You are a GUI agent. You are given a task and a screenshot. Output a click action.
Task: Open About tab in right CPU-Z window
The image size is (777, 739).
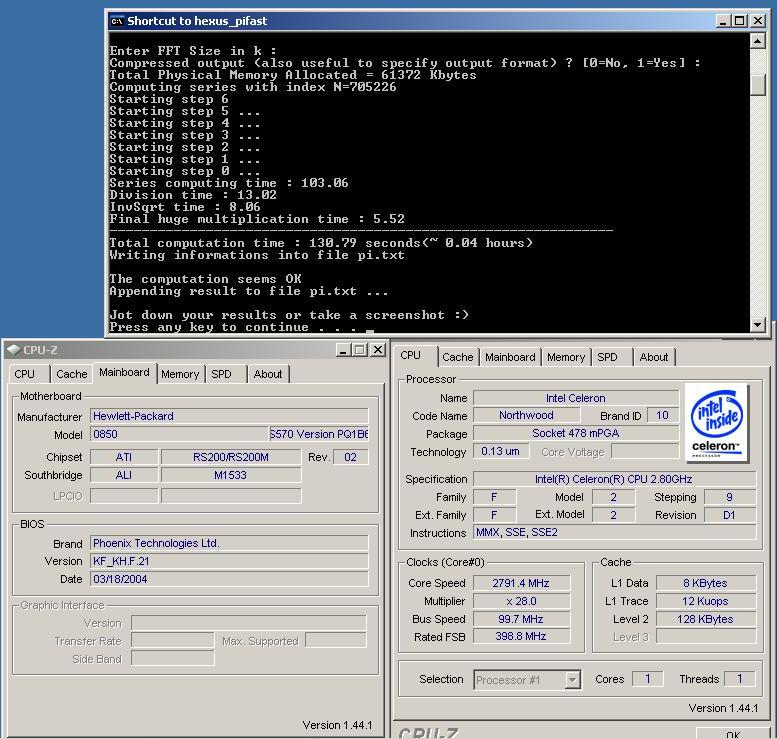654,357
